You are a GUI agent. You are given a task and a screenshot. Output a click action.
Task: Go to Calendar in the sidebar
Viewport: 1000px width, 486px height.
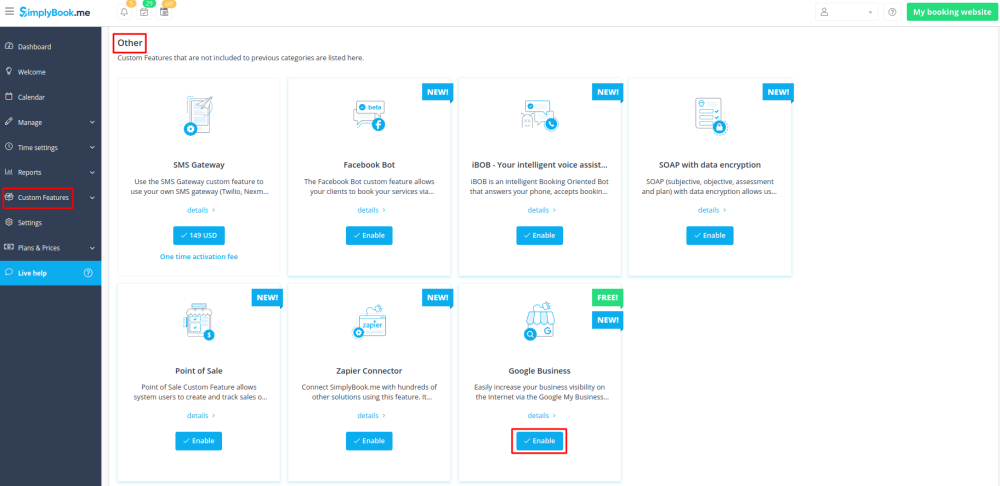pyautogui.click(x=31, y=97)
